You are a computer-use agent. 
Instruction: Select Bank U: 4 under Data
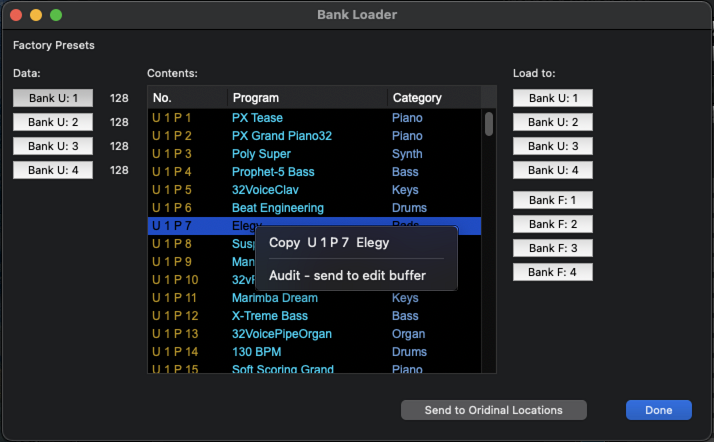[x=53, y=170]
